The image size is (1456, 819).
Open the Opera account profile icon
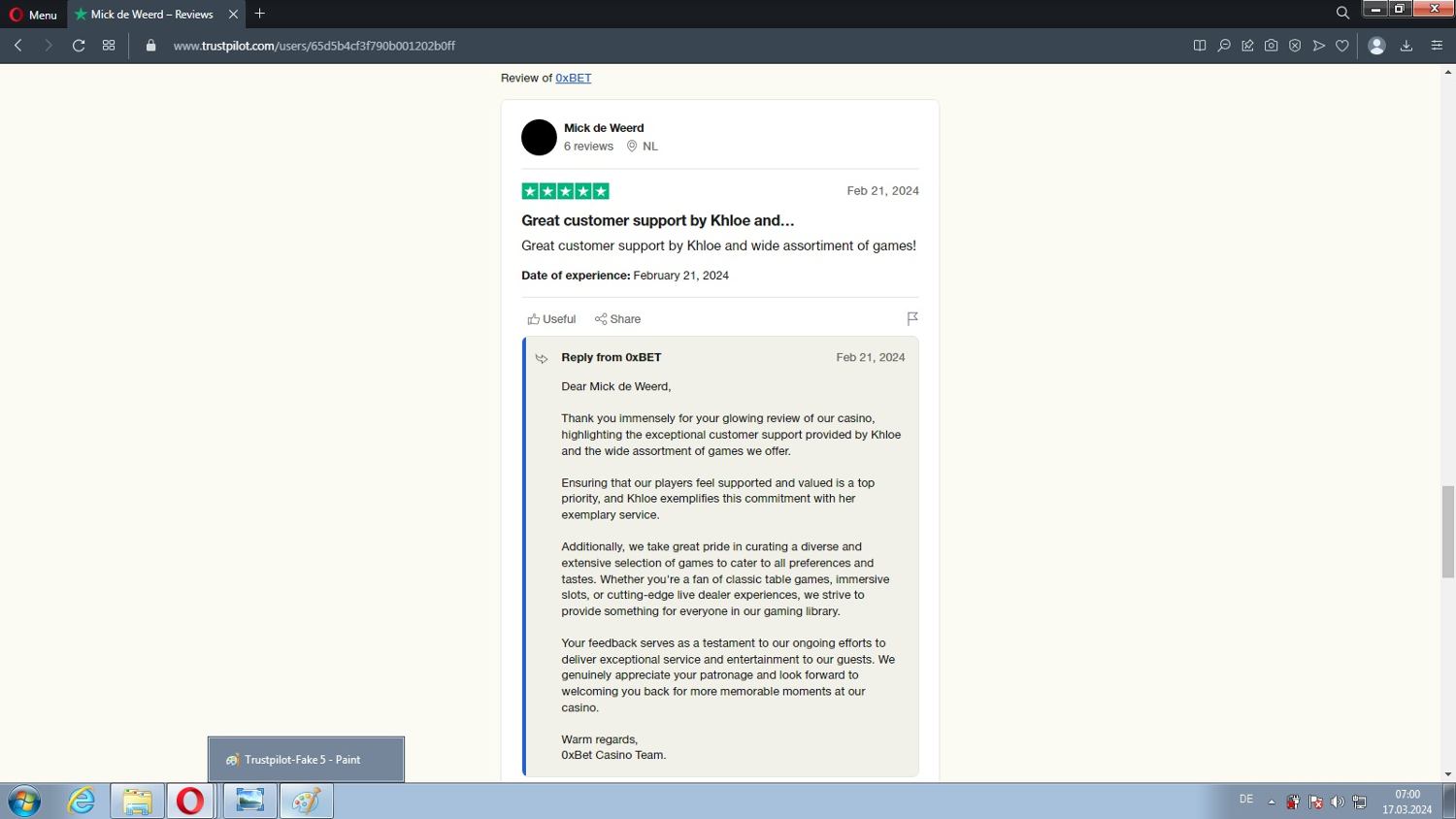[1376, 46]
